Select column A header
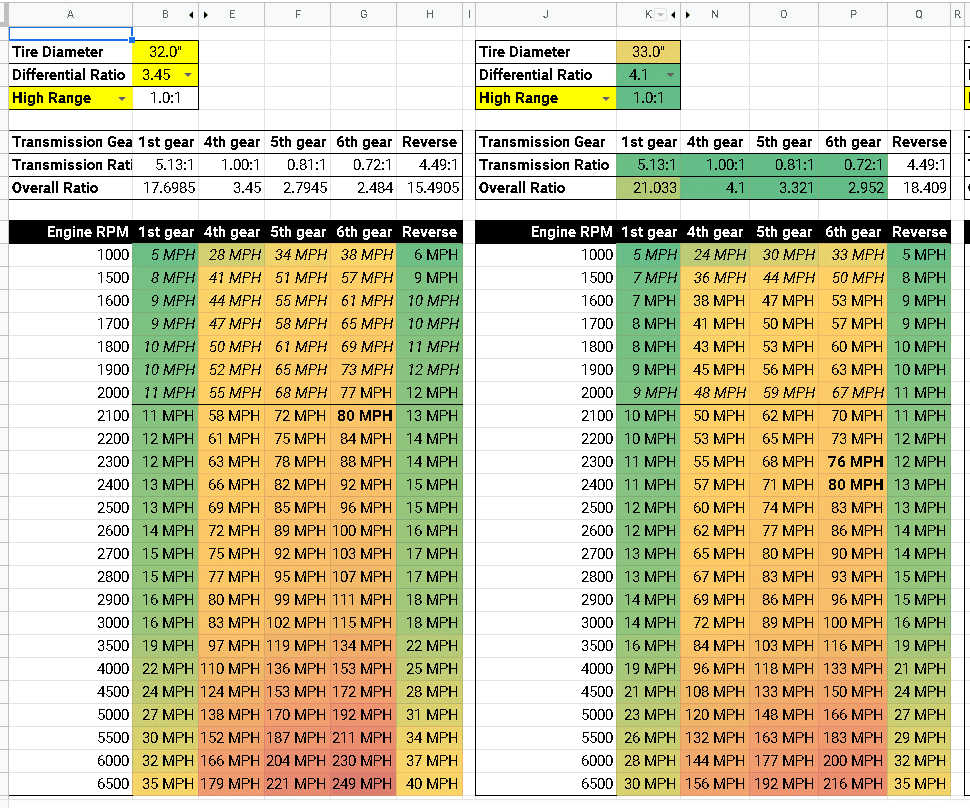 (x=71, y=14)
